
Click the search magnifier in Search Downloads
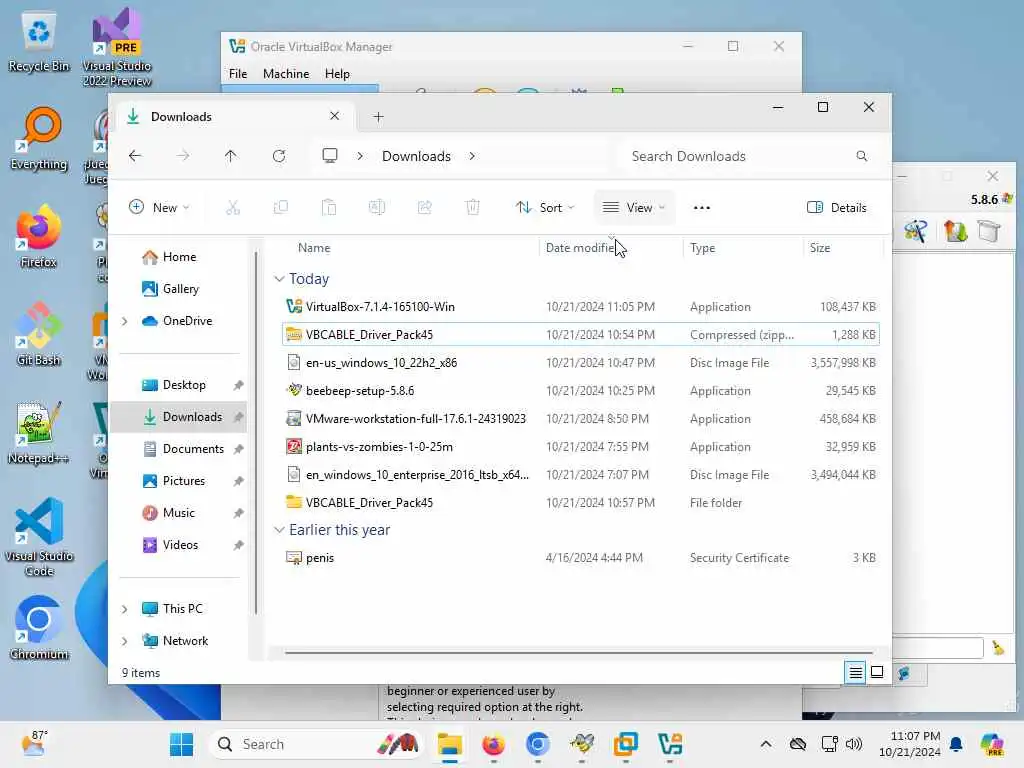click(x=861, y=156)
